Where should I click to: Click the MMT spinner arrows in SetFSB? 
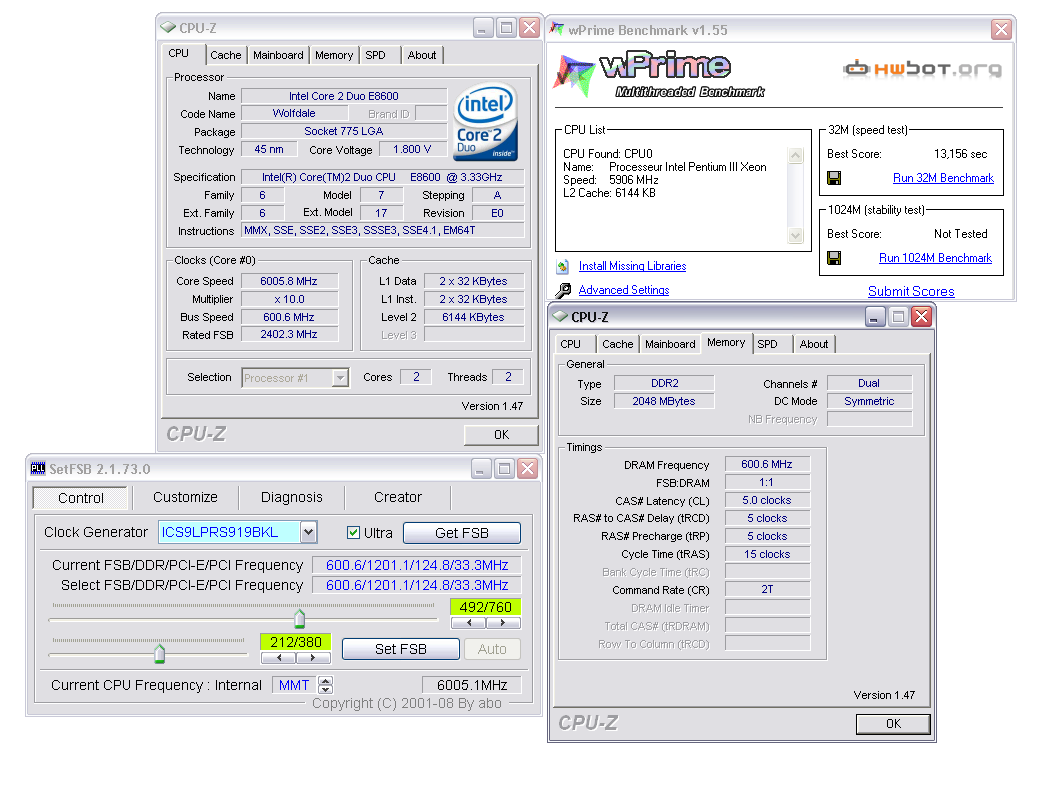(325, 685)
